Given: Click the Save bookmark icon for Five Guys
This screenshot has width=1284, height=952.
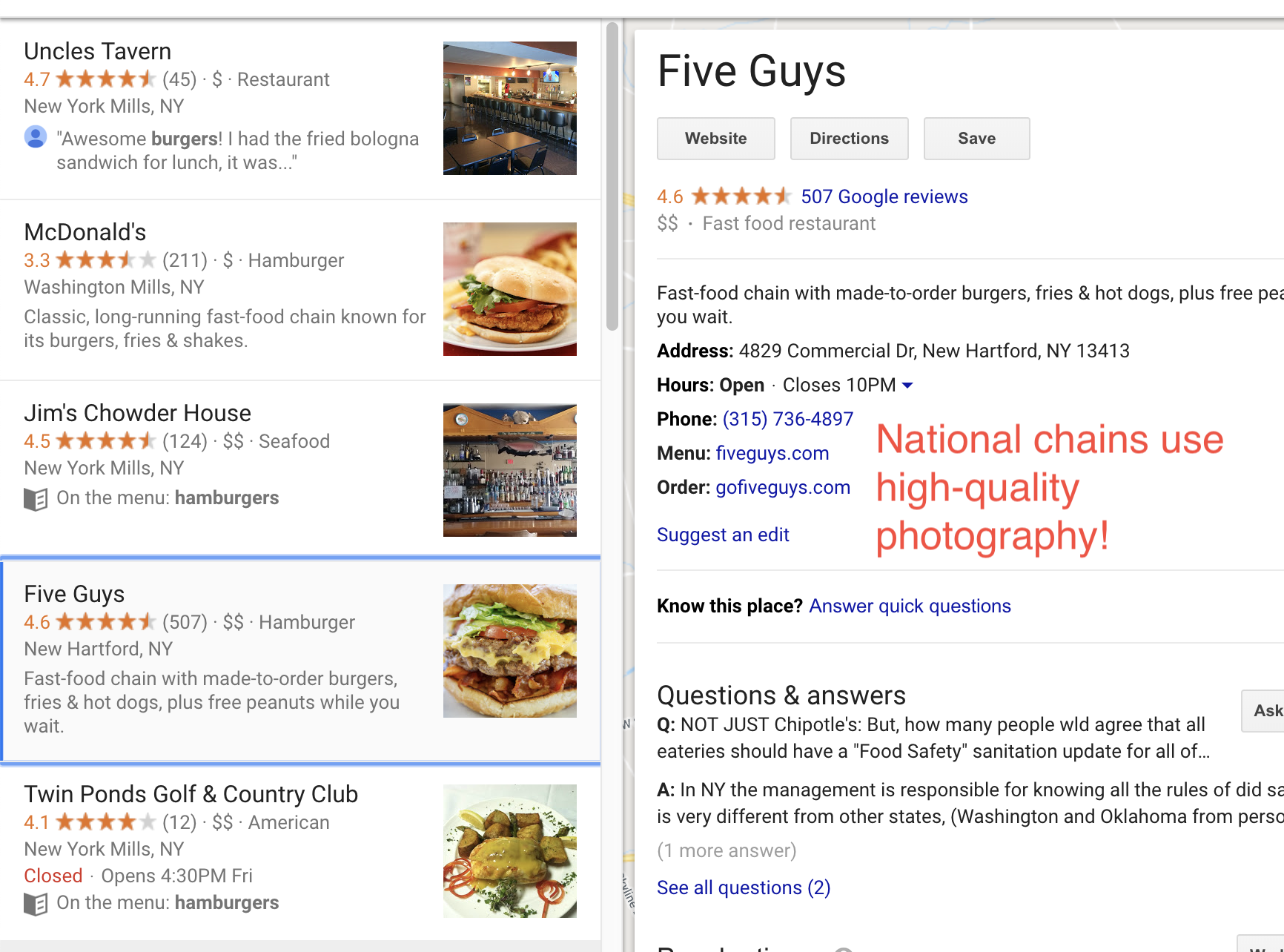Looking at the screenshot, I should pos(976,138).
